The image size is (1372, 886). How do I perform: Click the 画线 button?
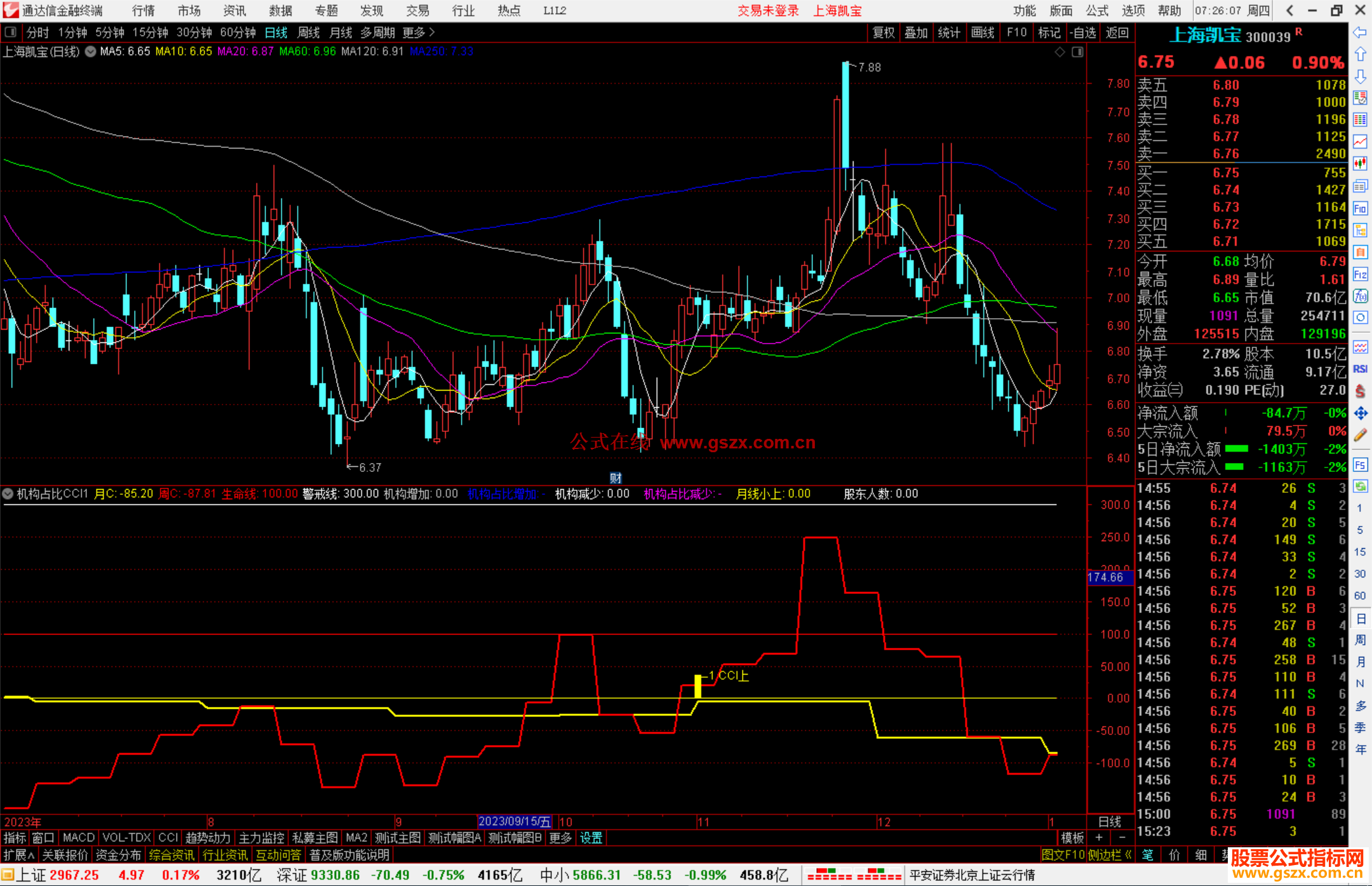pyautogui.click(x=983, y=32)
